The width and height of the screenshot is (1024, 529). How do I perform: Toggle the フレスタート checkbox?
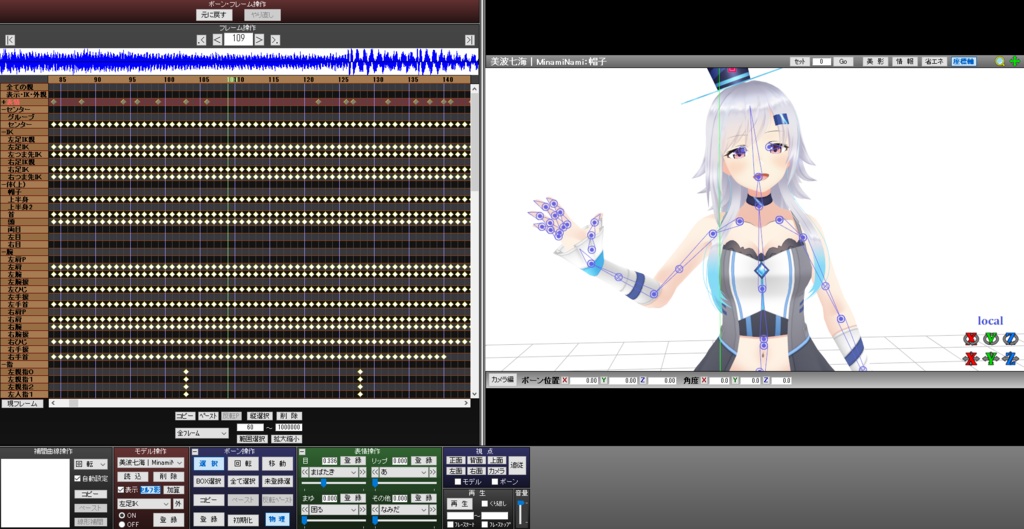[450, 524]
